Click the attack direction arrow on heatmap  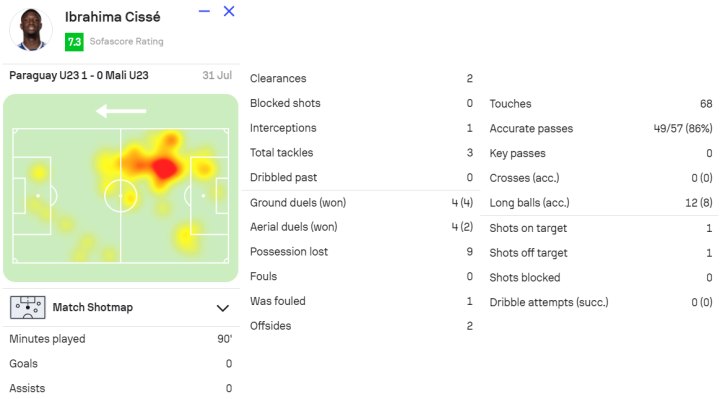pos(121,111)
